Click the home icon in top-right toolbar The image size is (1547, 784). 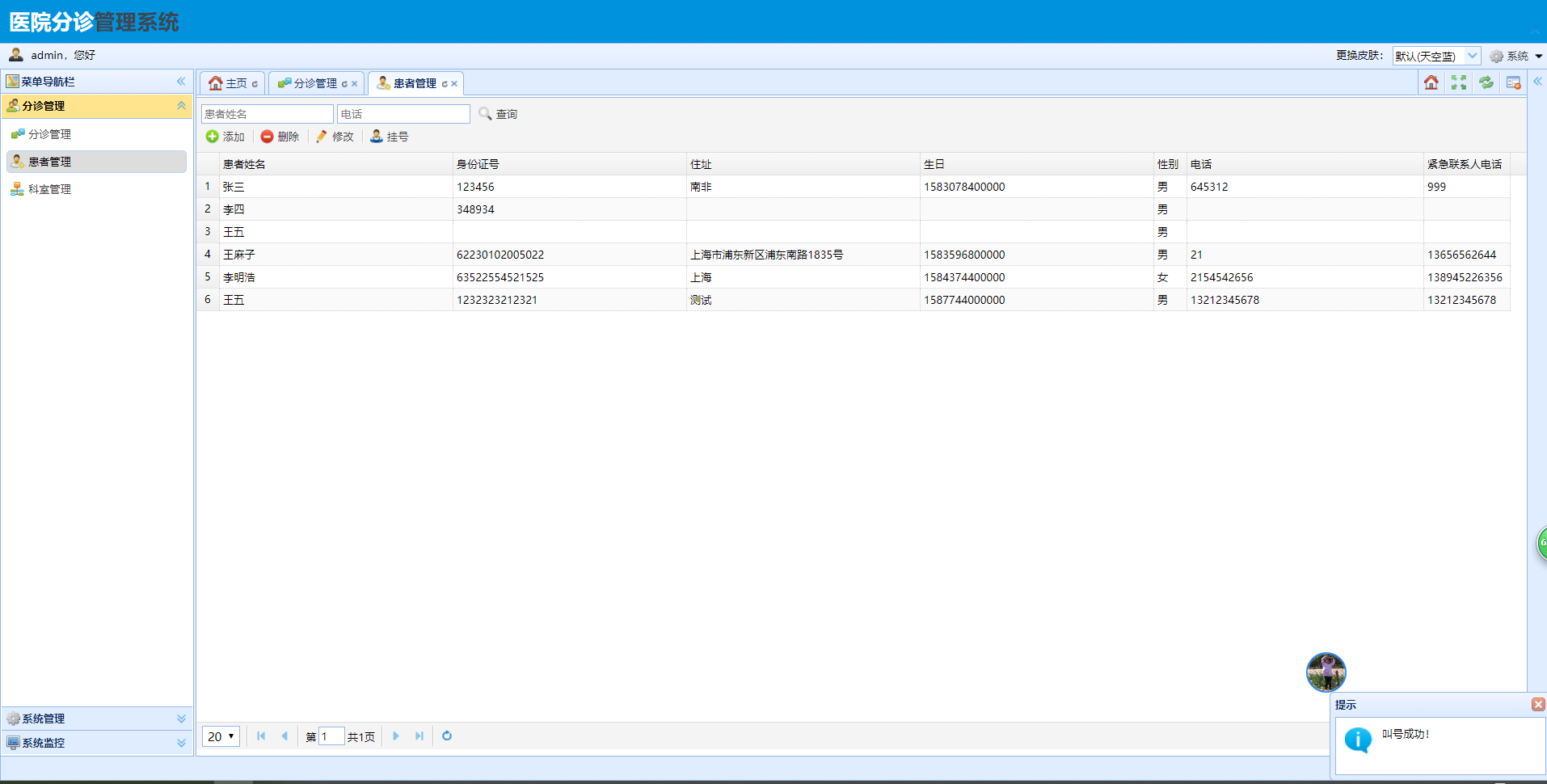(1431, 82)
